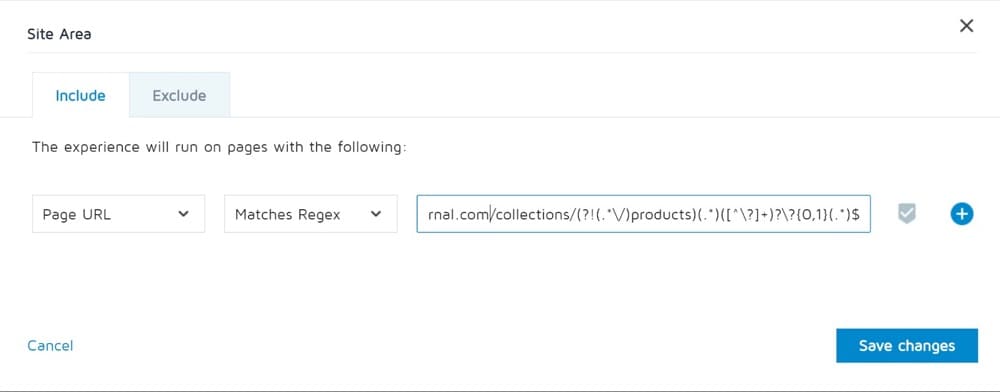Image resolution: width=1000 pixels, height=392 pixels.
Task: Expand the Page URL chevron arrow
Action: [183, 214]
